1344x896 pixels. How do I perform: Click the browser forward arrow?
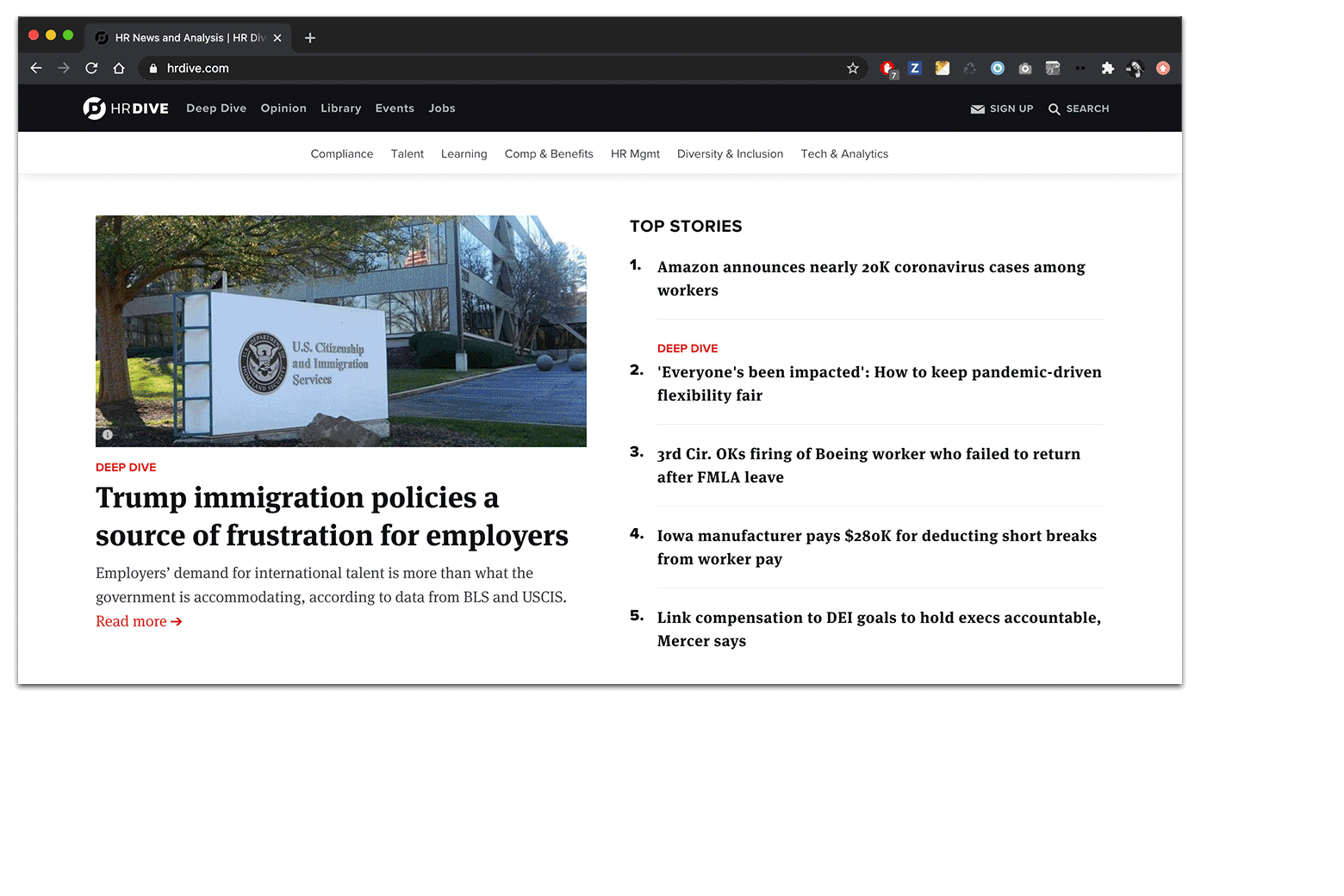pos(64,68)
